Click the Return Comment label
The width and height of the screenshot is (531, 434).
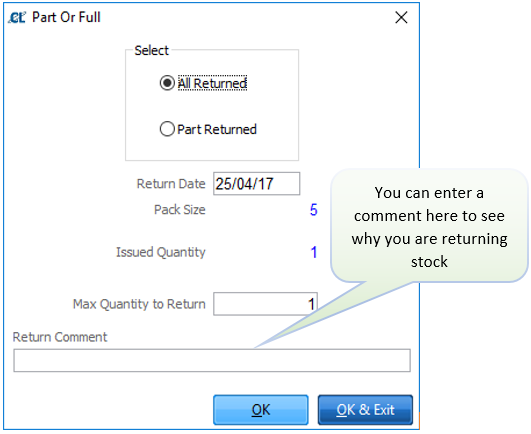click(x=60, y=337)
